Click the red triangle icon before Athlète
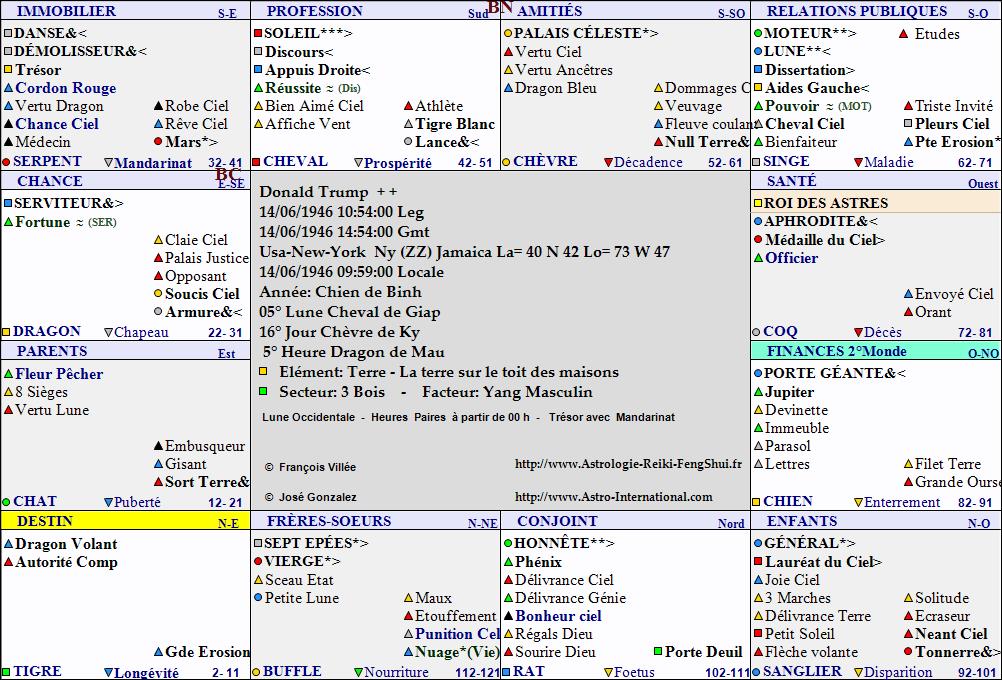The height and width of the screenshot is (680, 1002). coord(408,106)
